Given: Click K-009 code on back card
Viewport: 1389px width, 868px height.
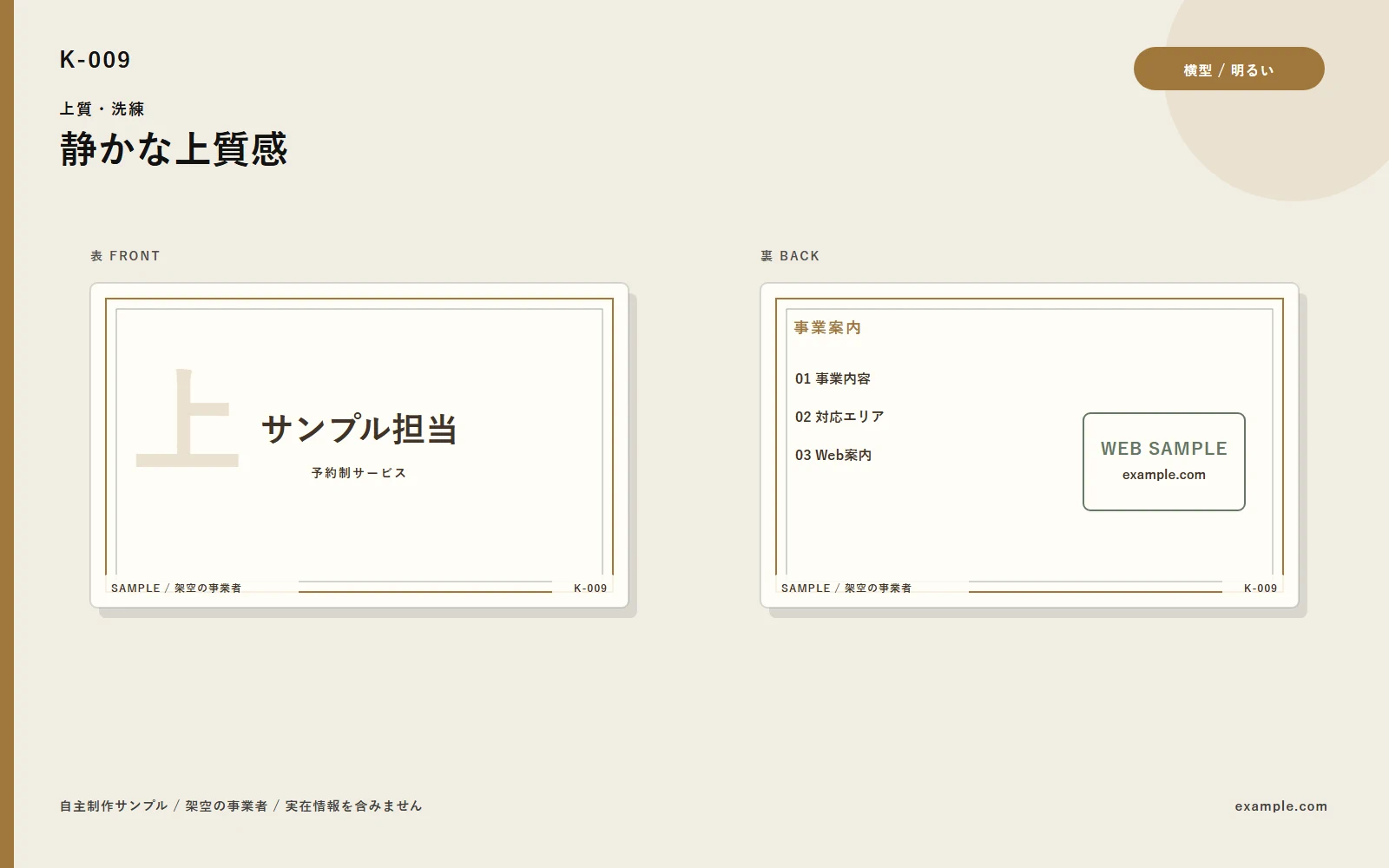Looking at the screenshot, I should [1261, 589].
